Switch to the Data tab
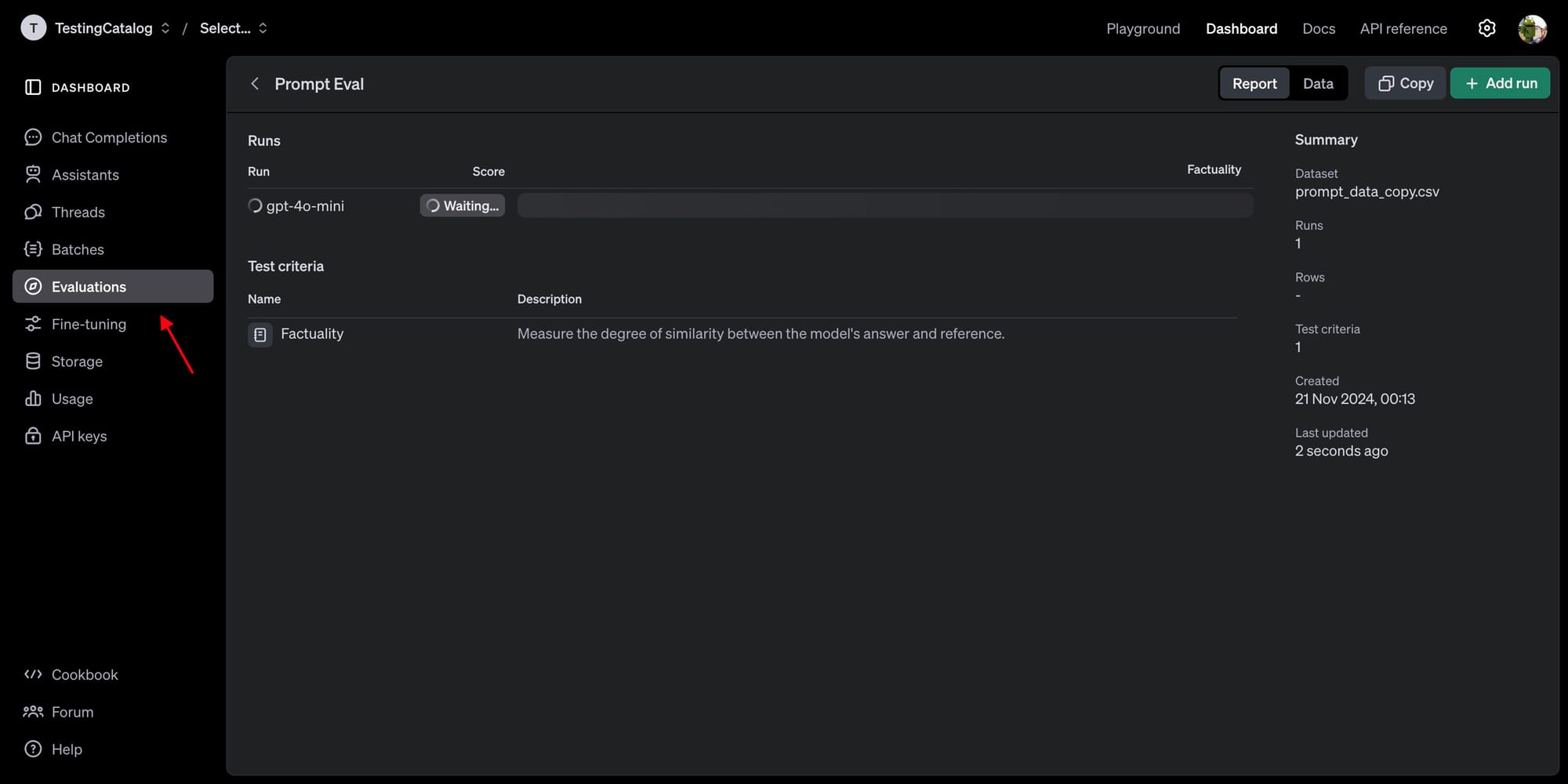Screen dimensions: 1568x784 (x=1319, y=83)
